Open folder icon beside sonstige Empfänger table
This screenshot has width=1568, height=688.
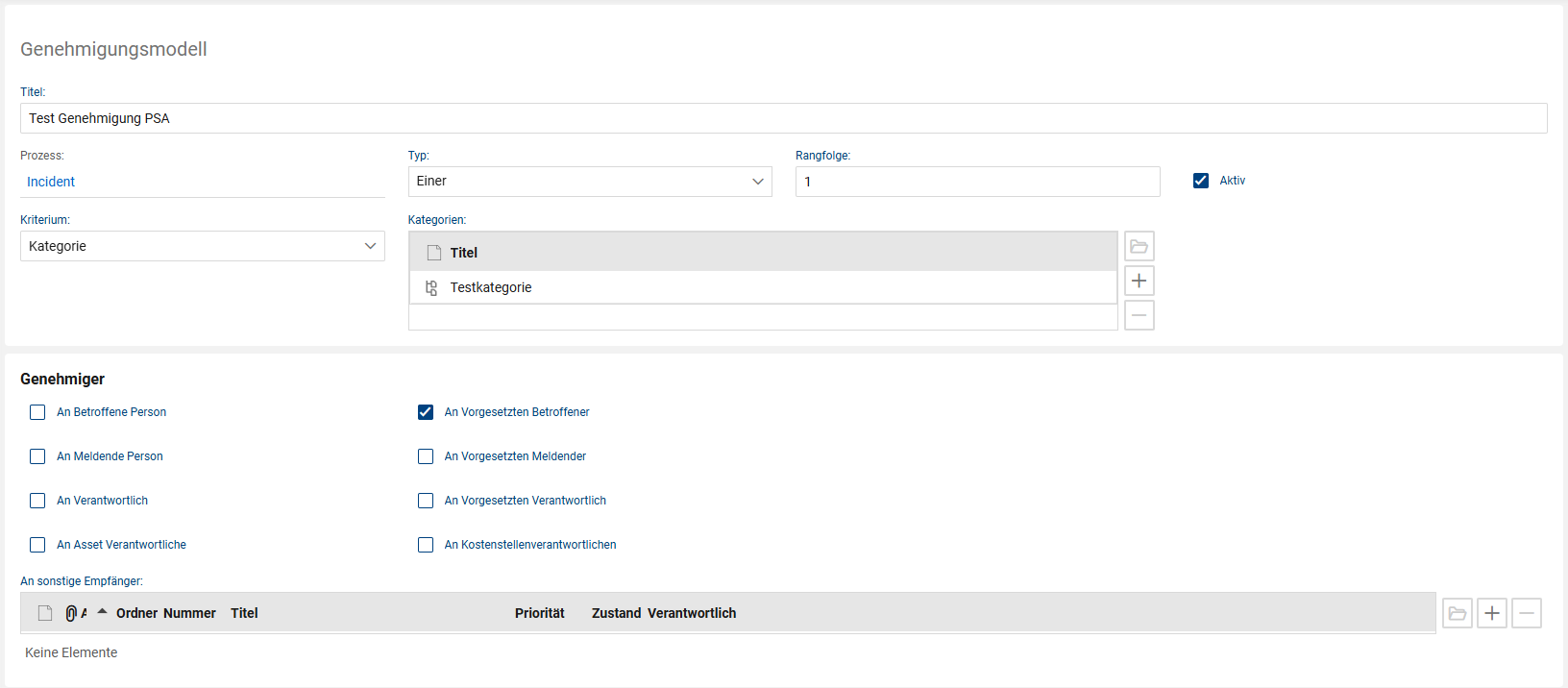click(1458, 613)
